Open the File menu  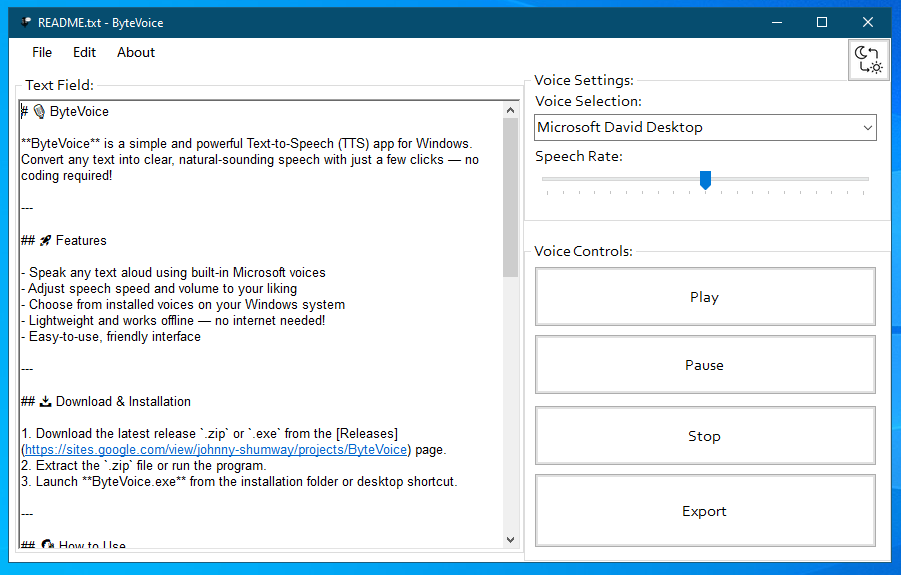[x=42, y=52]
